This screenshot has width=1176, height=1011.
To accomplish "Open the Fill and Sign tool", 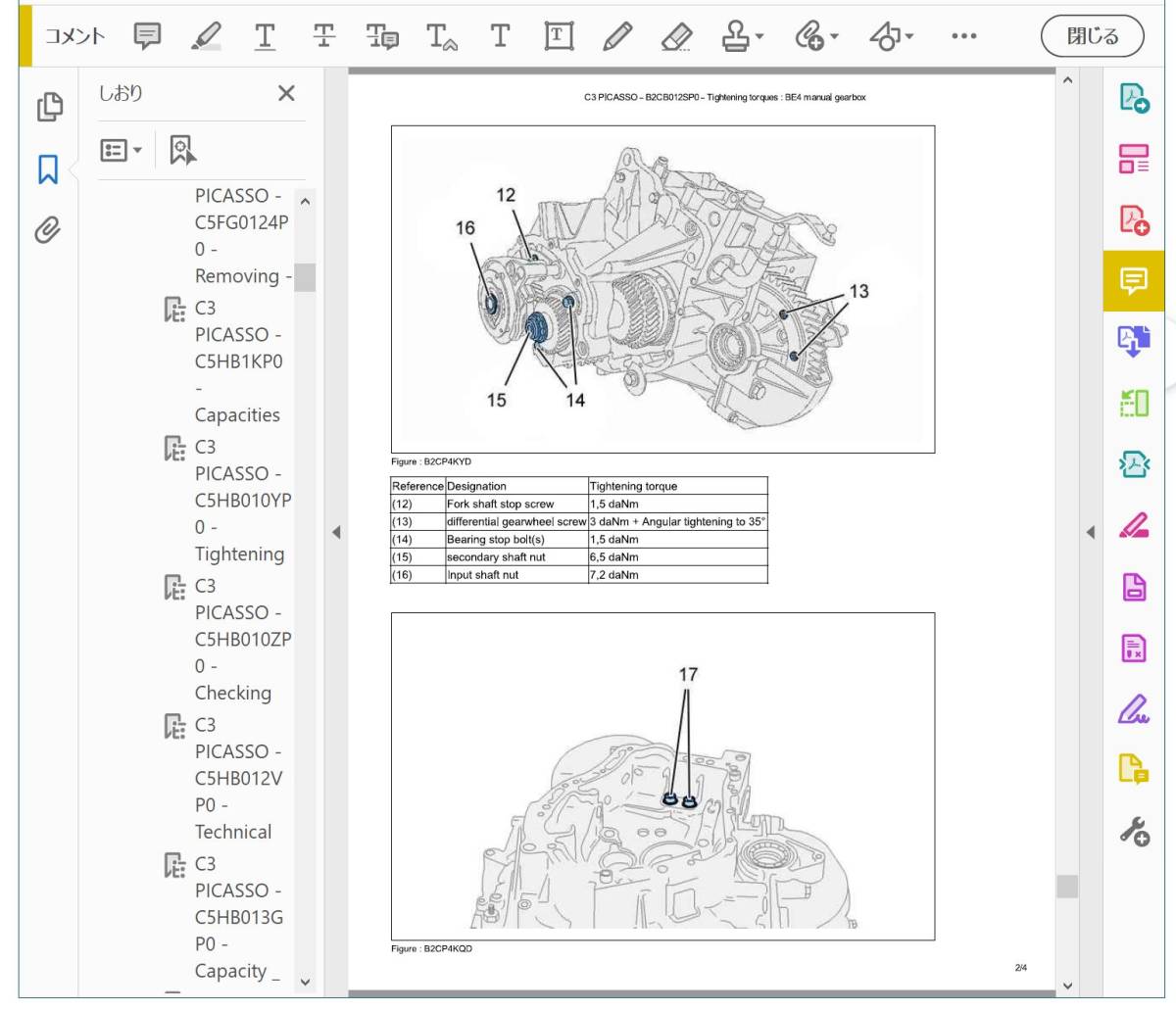I will tap(1134, 708).
